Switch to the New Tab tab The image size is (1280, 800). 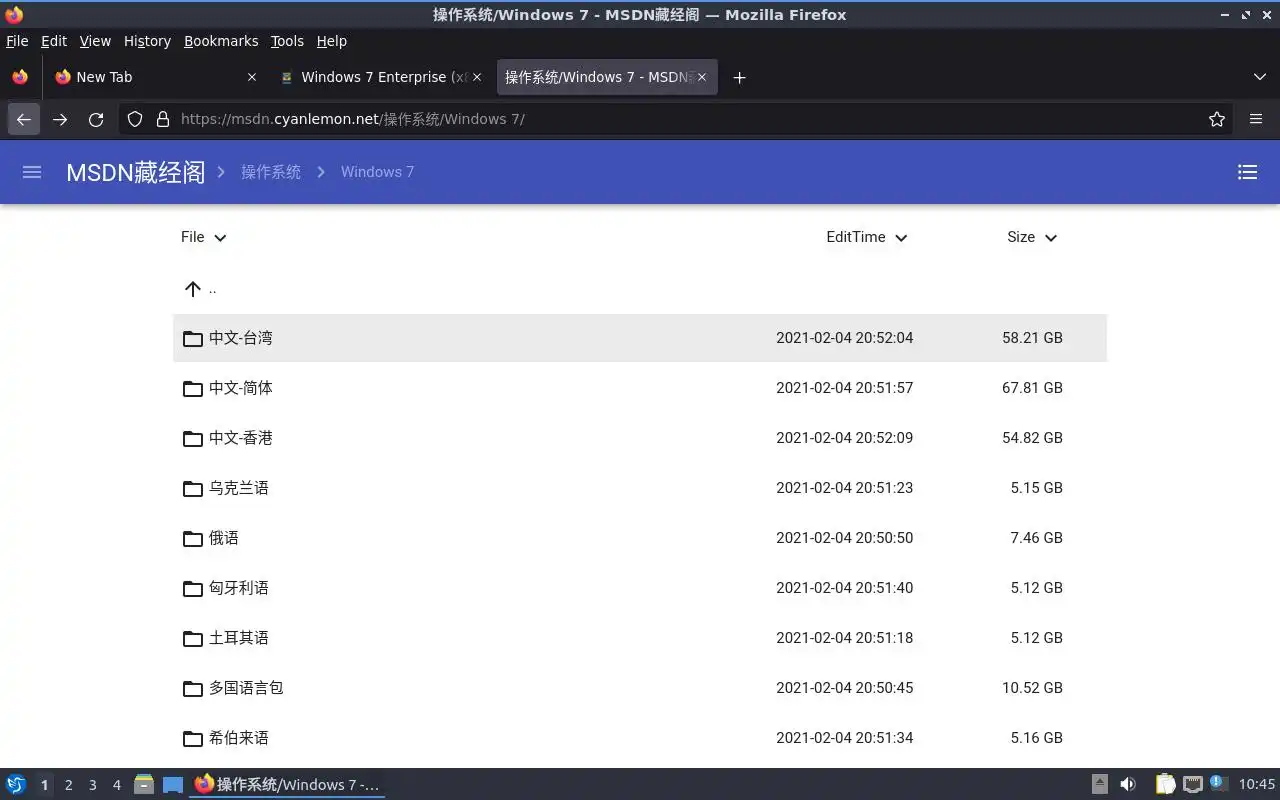(x=156, y=77)
